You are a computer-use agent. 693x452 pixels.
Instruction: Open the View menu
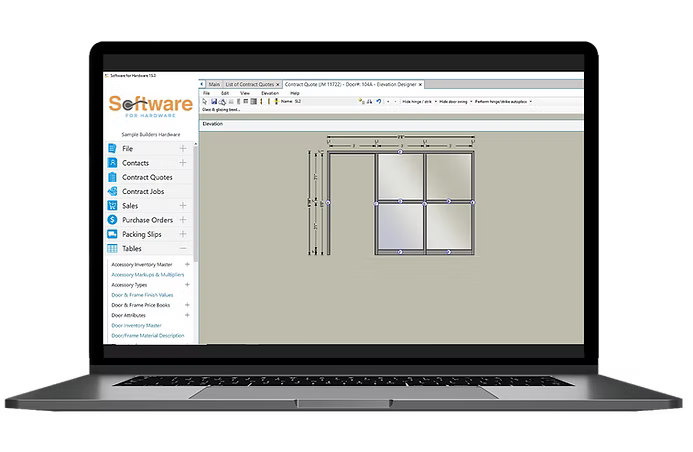click(x=245, y=93)
